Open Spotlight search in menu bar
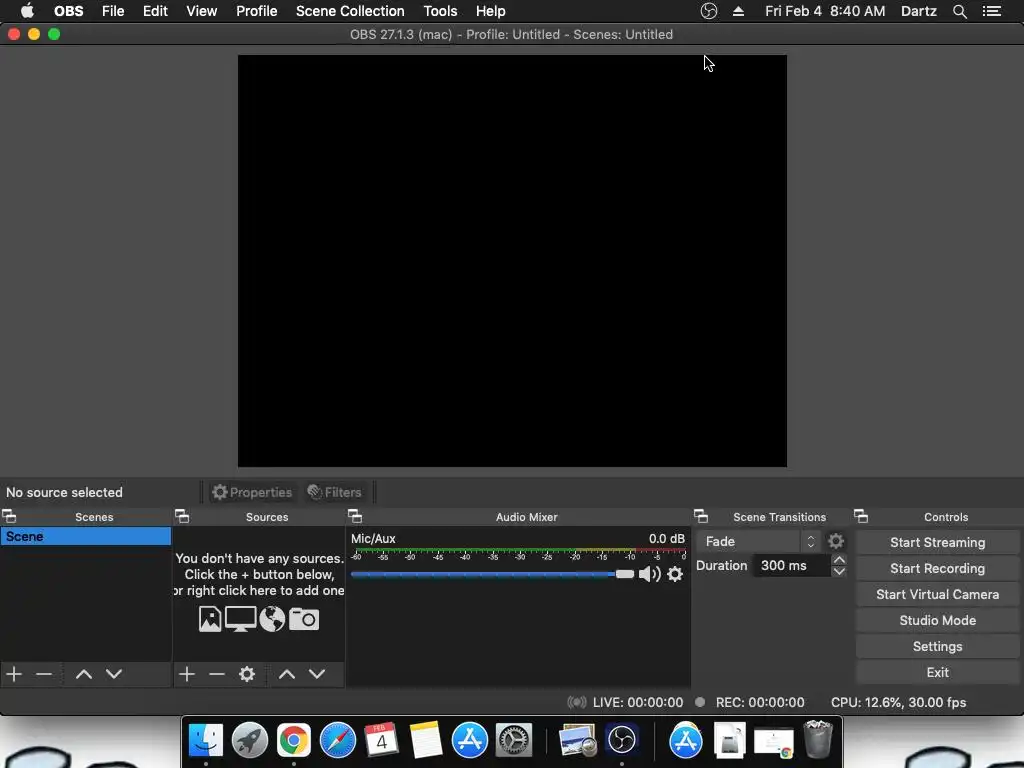The width and height of the screenshot is (1024, 768). [x=959, y=11]
